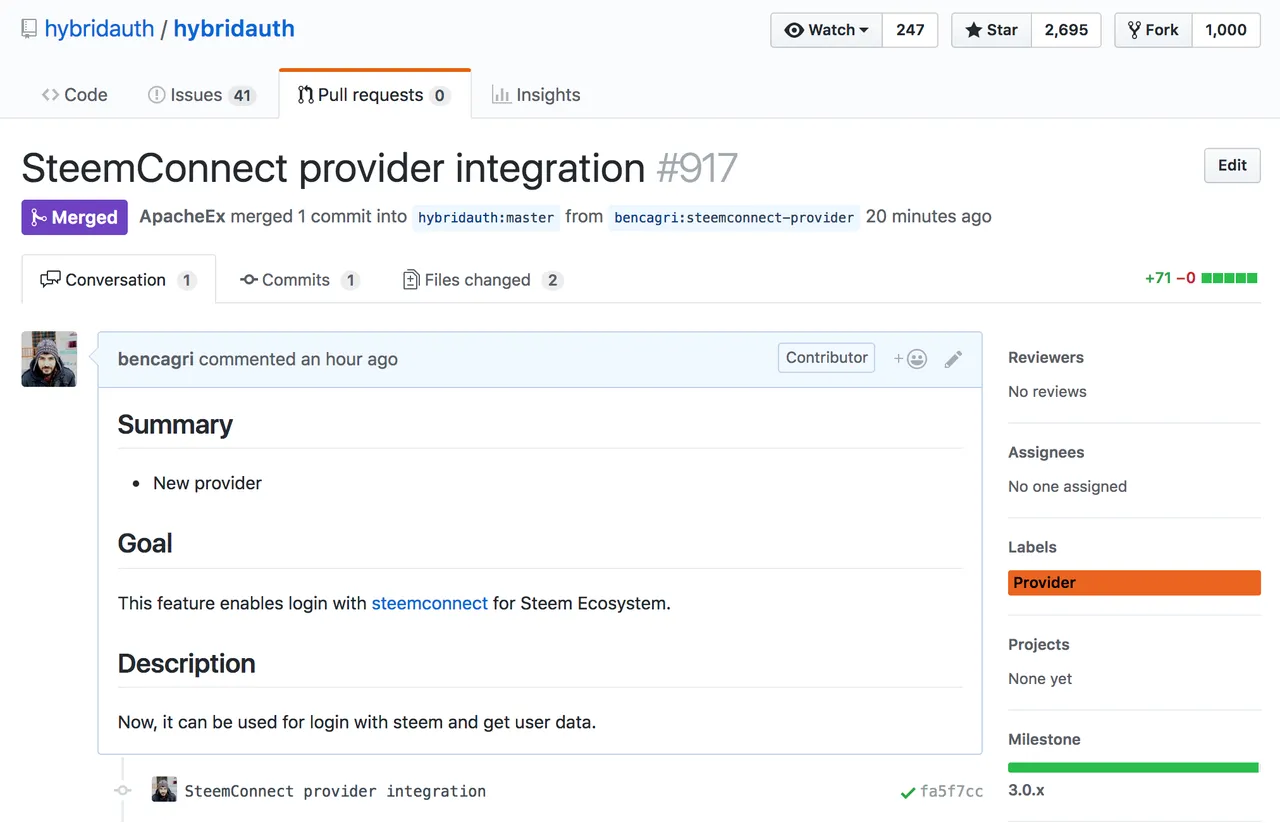The height and width of the screenshot is (823, 1280).
Task: Fork the hybridauth repository
Action: [1153, 30]
